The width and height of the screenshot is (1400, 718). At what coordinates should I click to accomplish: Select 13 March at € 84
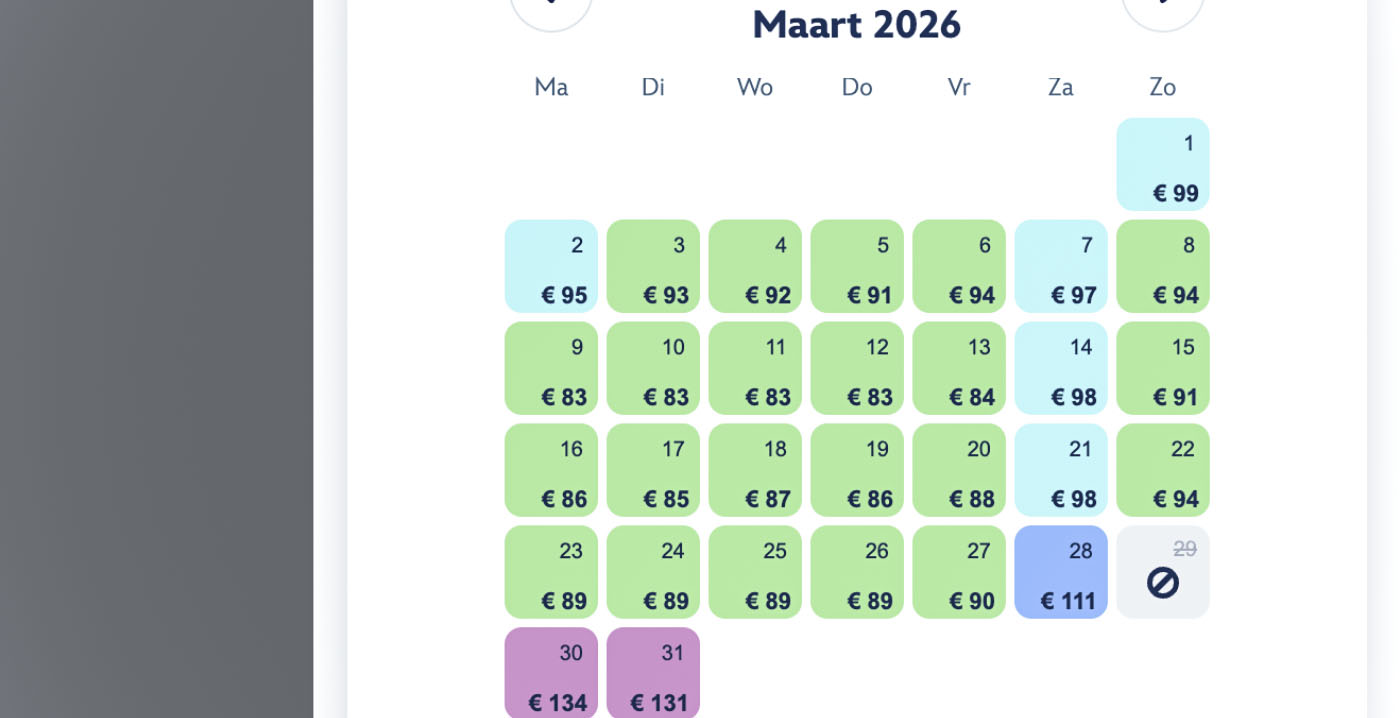959,369
